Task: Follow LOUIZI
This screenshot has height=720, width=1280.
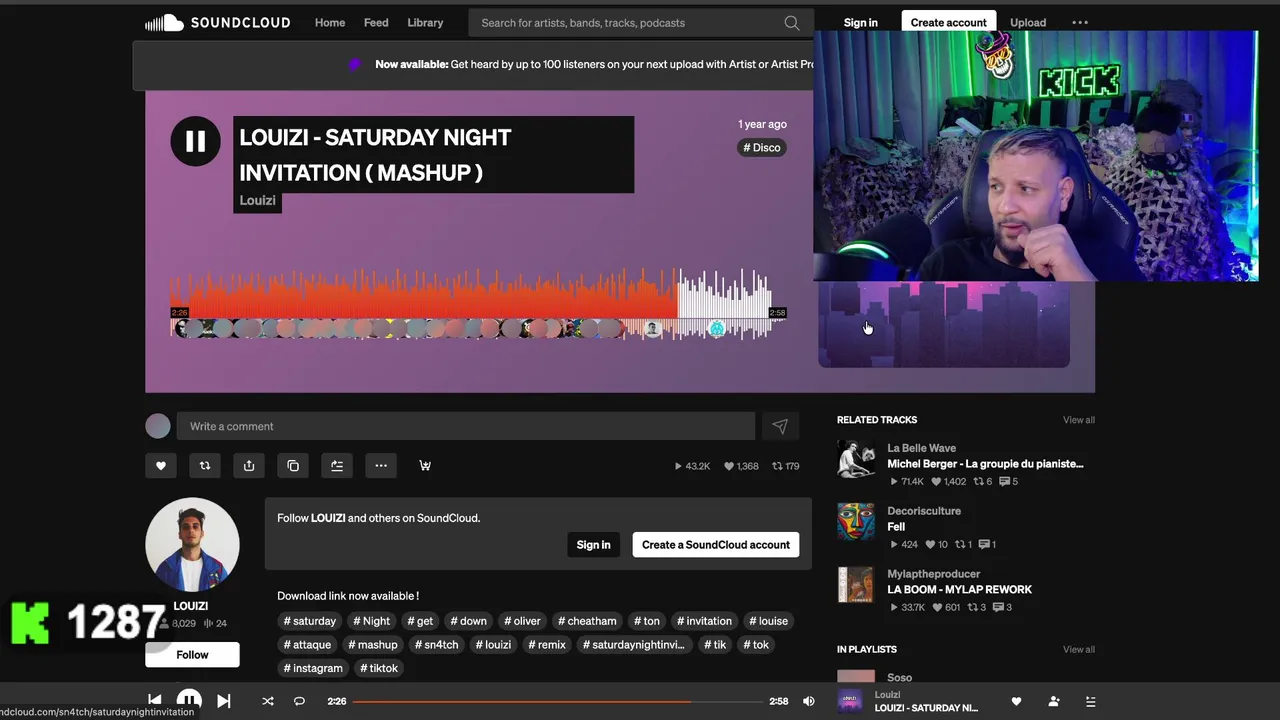Action: tap(192, 655)
